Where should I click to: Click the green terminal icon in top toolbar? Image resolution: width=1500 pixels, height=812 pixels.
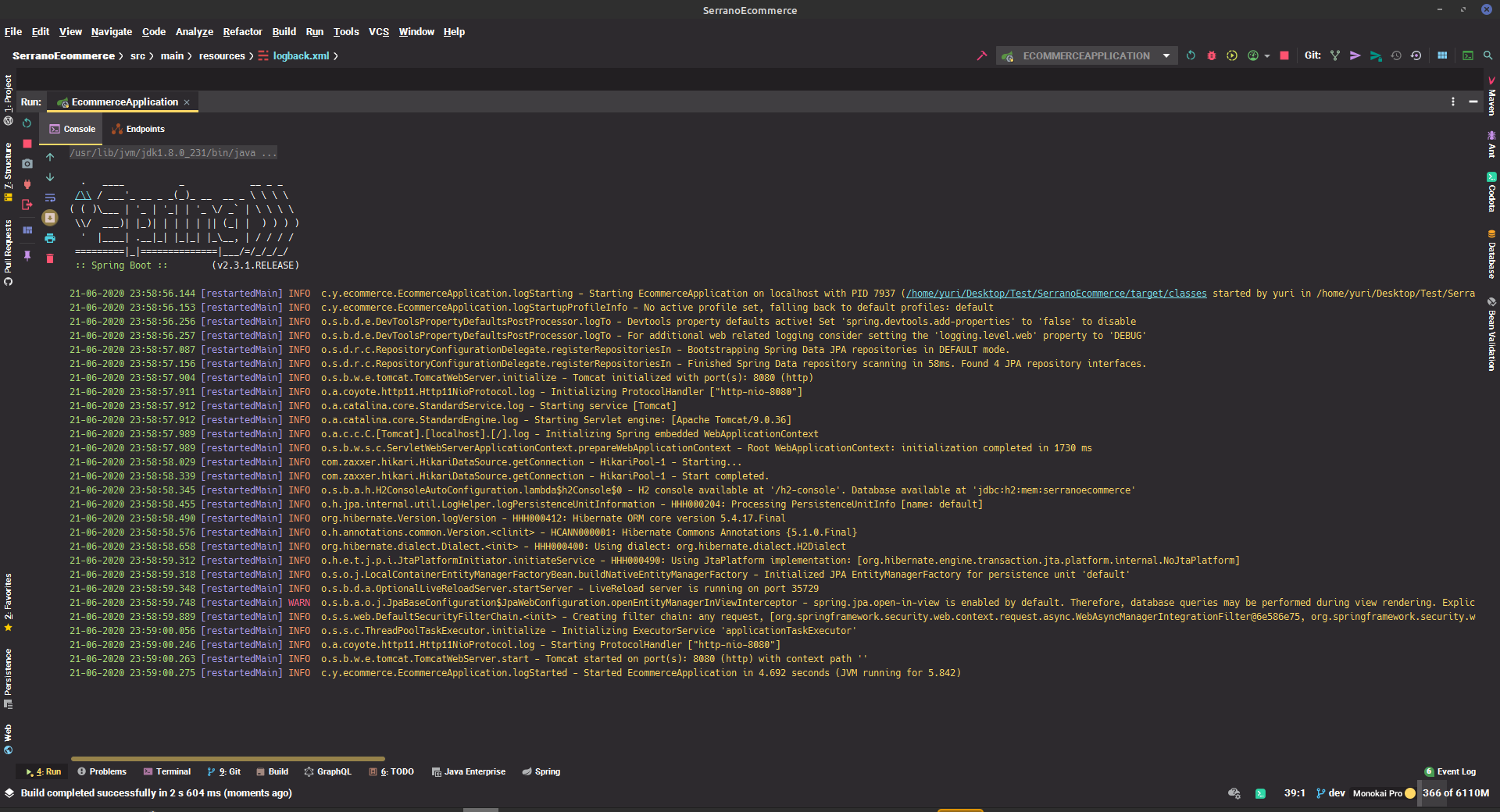[1468, 55]
